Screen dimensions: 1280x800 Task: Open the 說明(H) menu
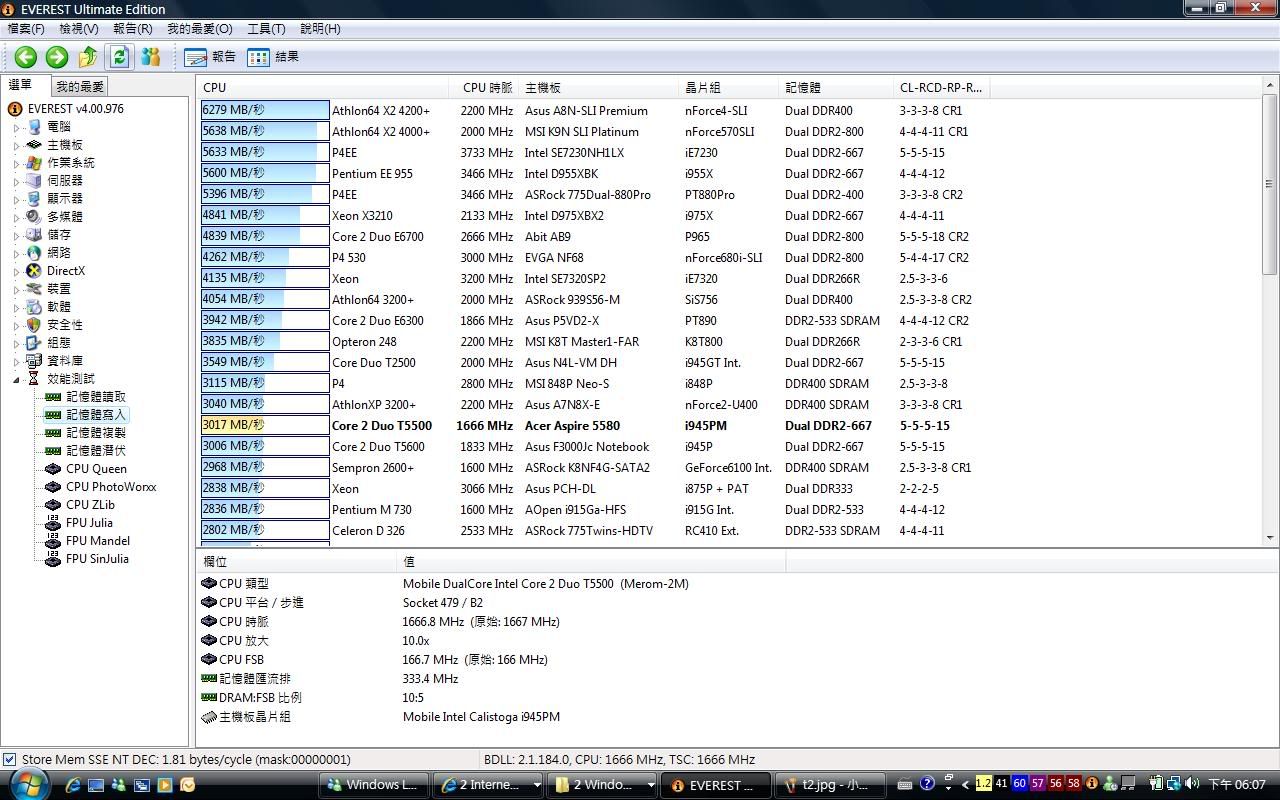pyautogui.click(x=320, y=29)
